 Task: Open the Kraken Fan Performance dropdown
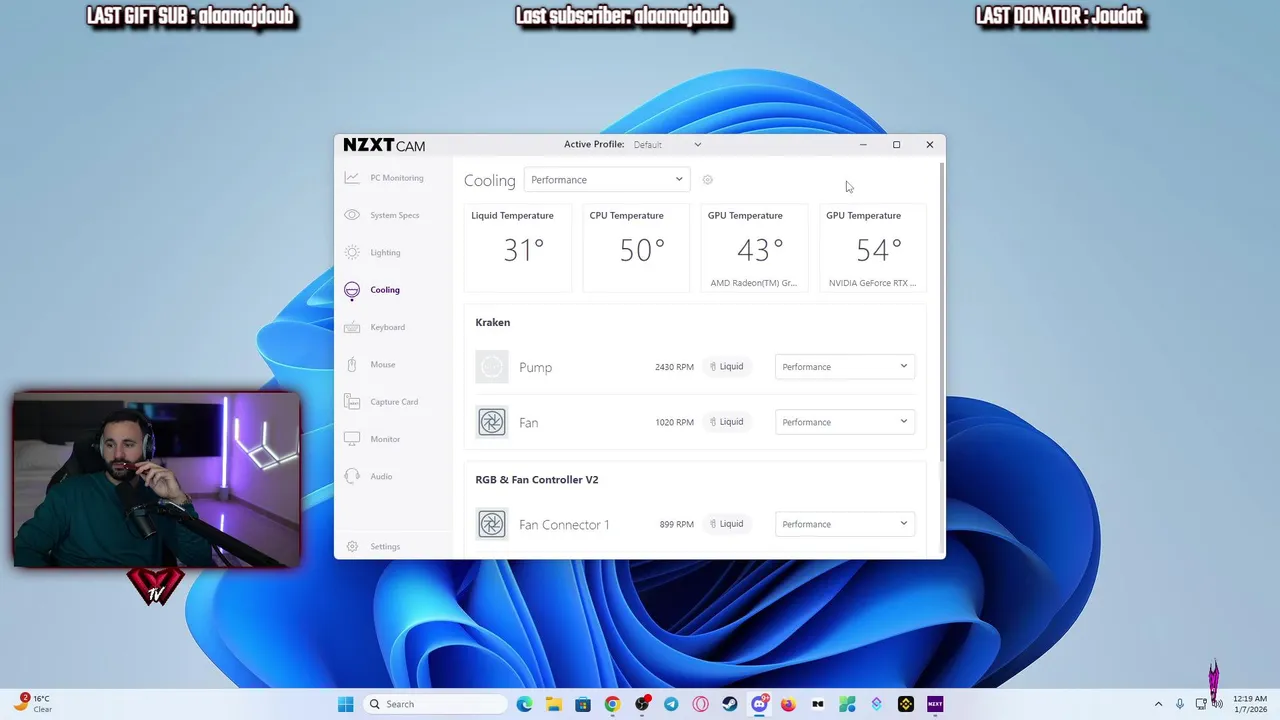click(x=845, y=422)
